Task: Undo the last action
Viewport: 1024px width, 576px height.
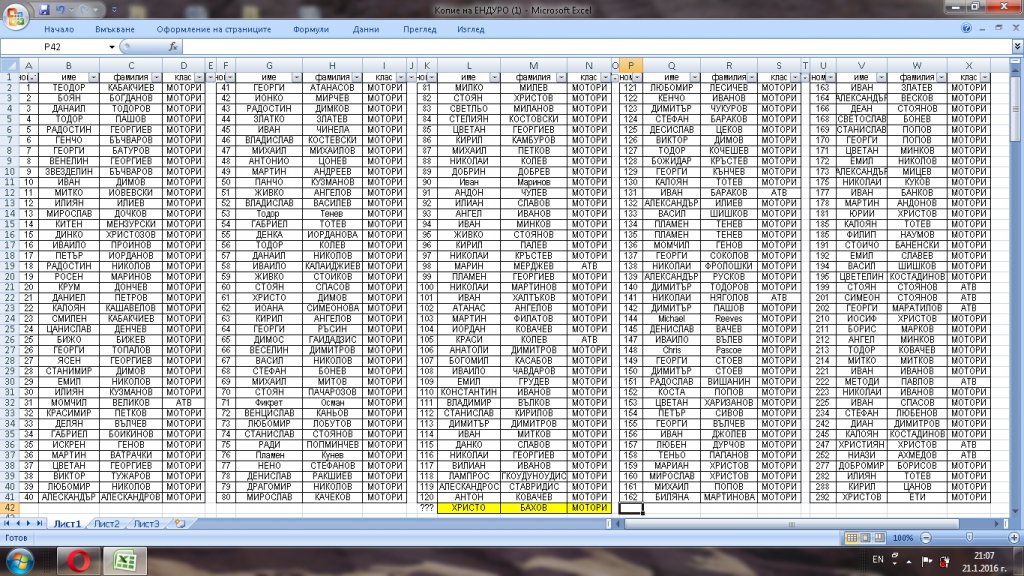Action: [x=60, y=10]
